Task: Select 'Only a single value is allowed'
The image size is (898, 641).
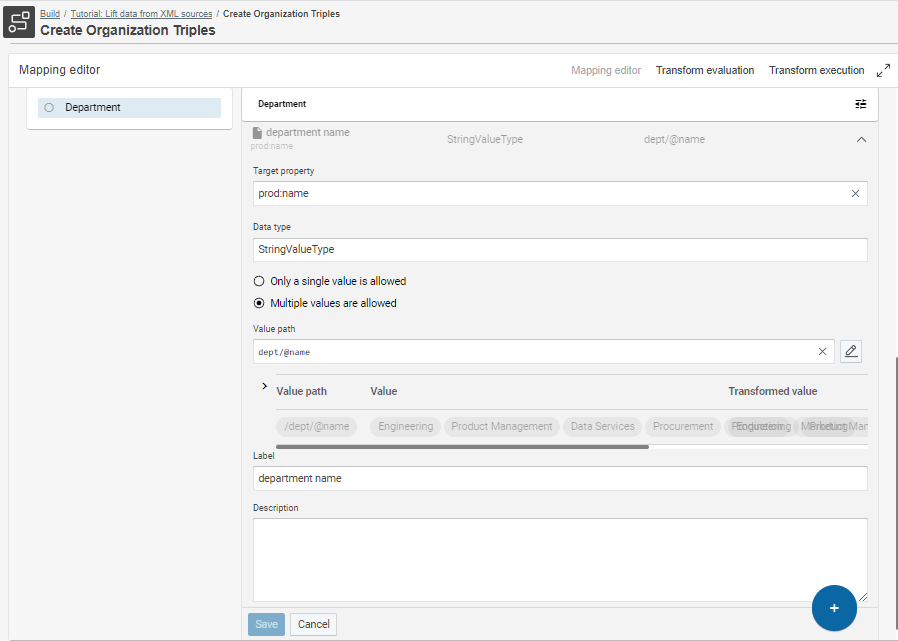Action: (258, 281)
